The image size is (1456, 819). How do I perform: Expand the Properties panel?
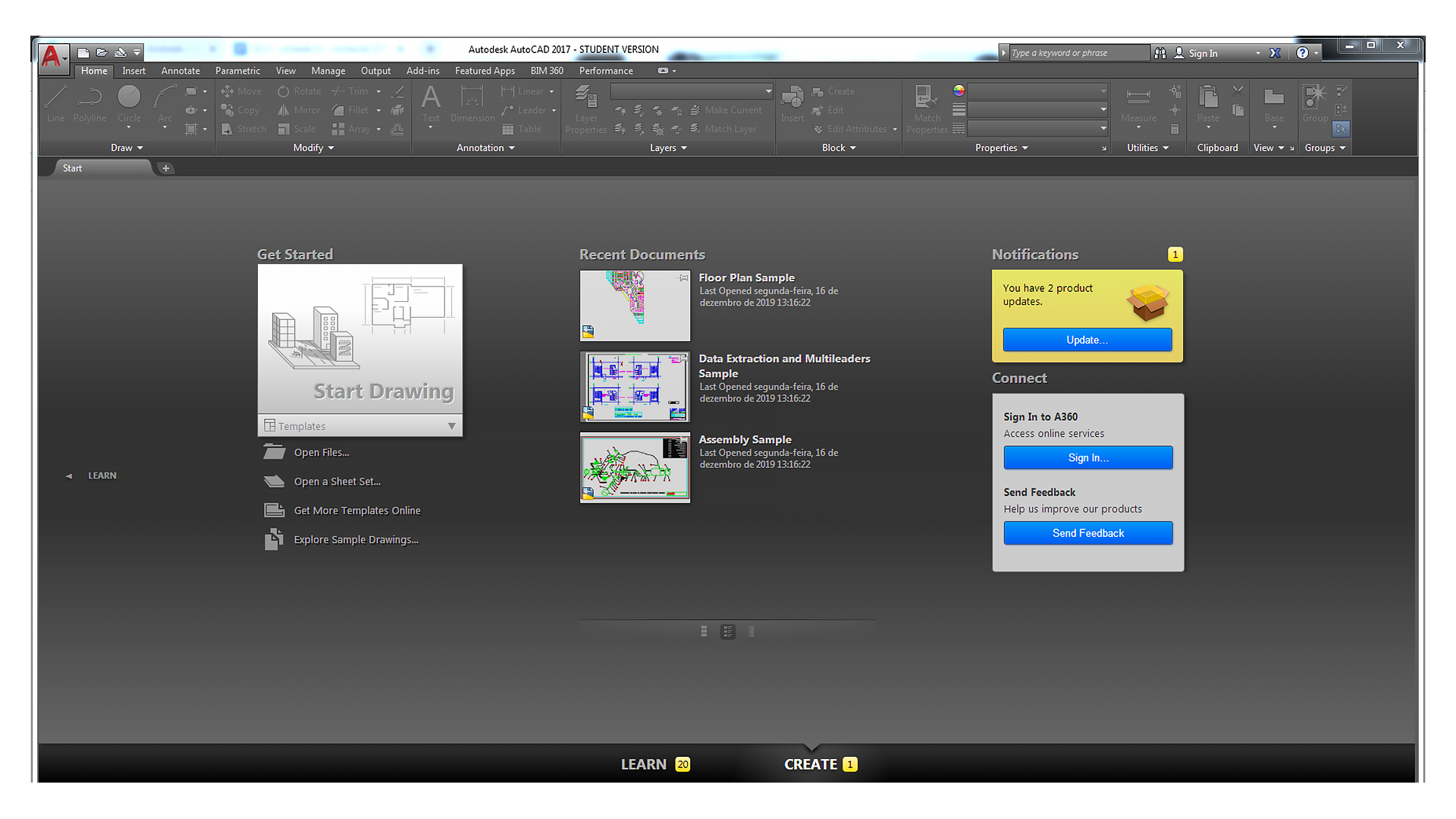click(1001, 148)
